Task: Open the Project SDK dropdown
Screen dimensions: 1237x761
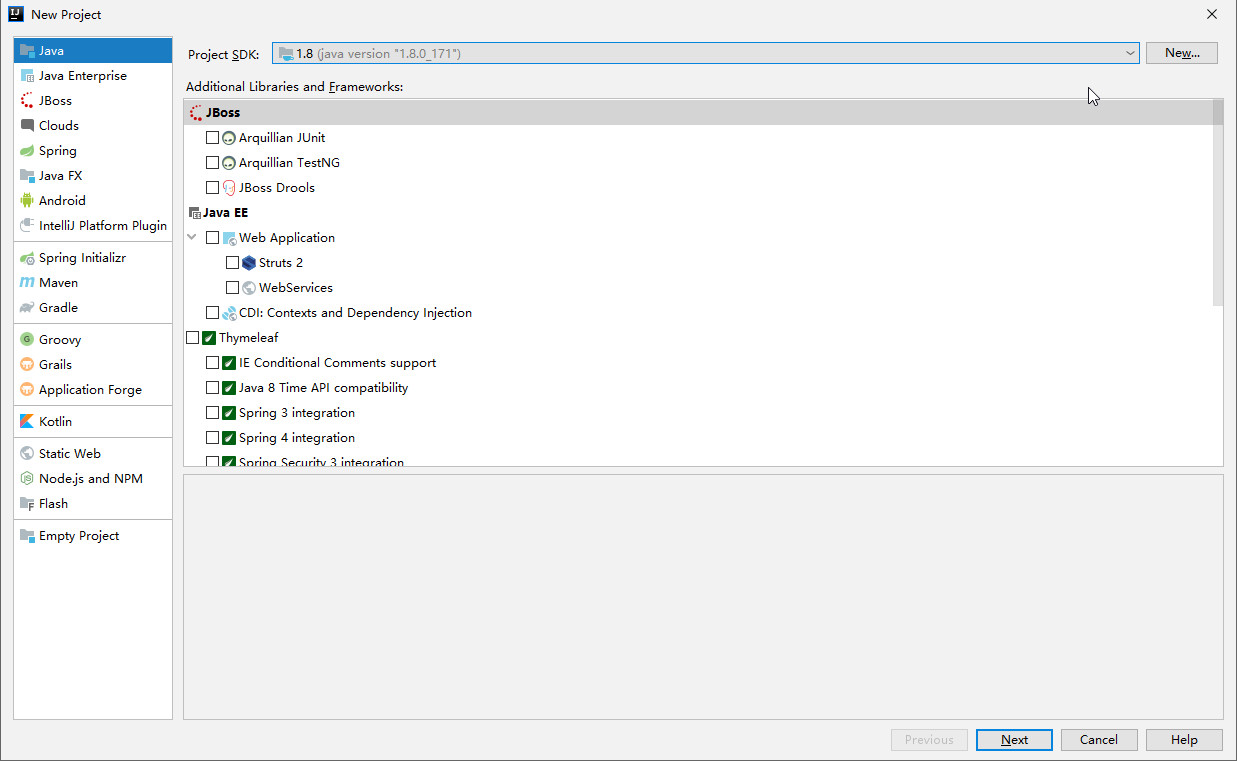Action: coord(706,53)
